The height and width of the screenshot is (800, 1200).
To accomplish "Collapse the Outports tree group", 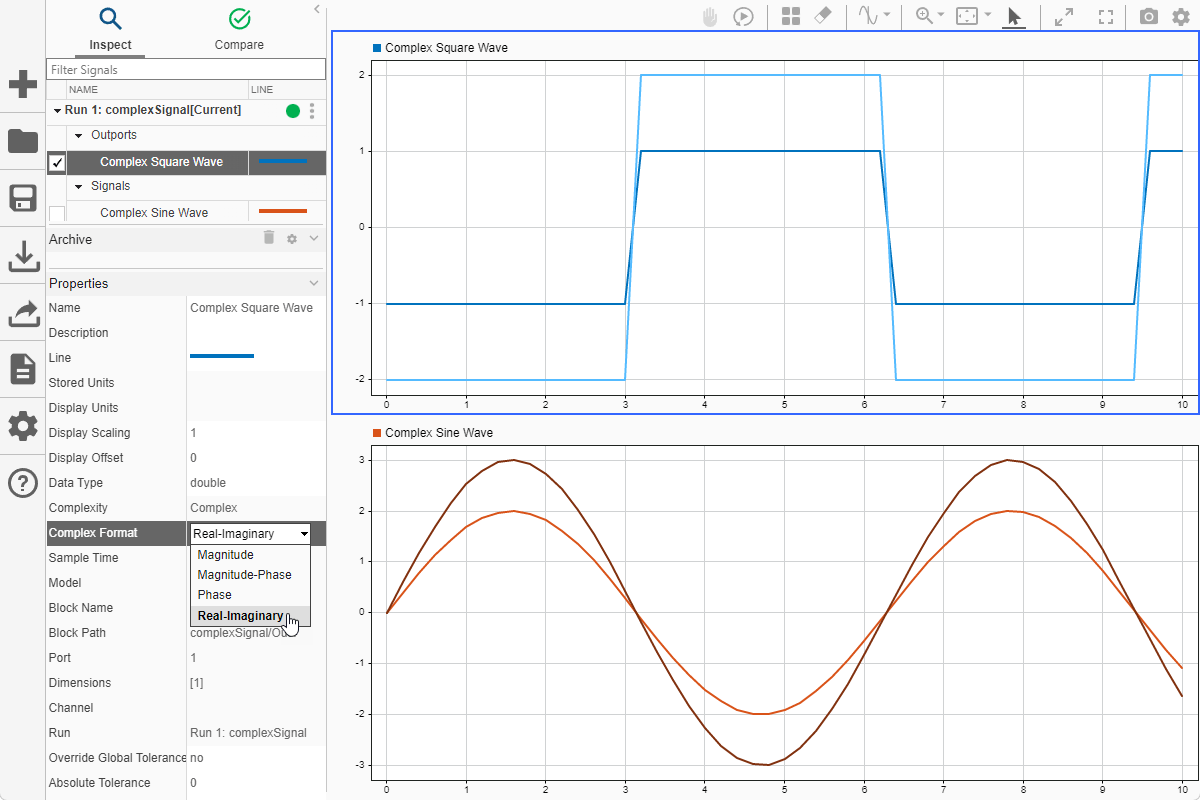I will point(79,135).
